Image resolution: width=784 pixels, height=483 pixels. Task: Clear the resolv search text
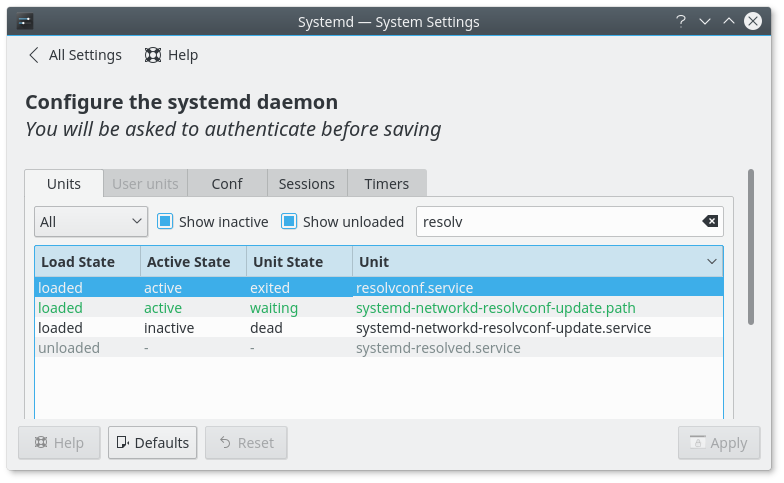tap(709, 222)
